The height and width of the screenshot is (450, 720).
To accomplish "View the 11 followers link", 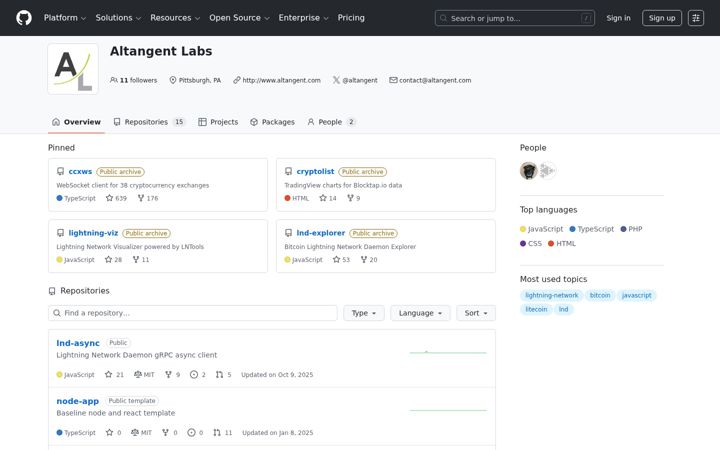I will tap(134, 80).
